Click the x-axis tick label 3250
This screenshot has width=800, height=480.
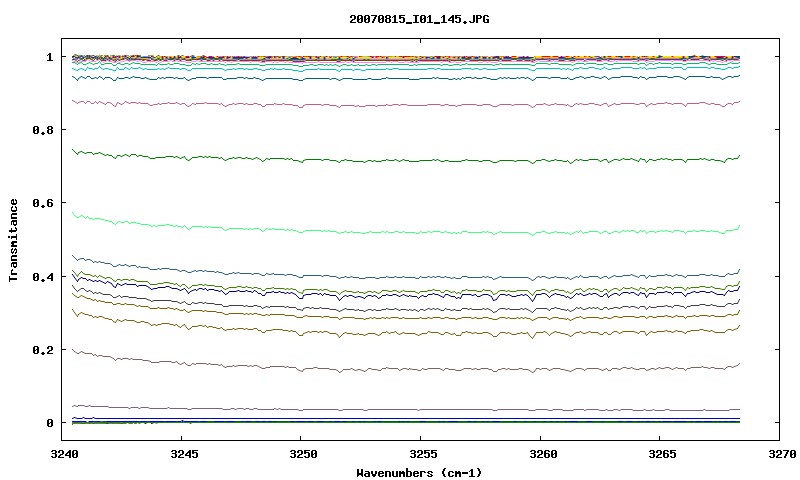pos(304,454)
